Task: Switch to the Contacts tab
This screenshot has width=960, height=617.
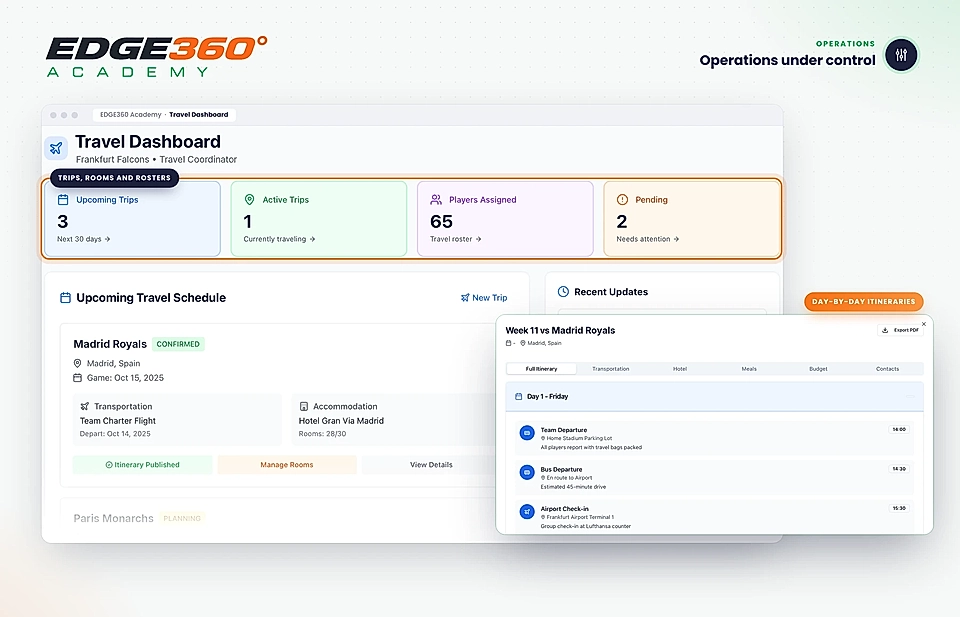Action: click(x=887, y=369)
